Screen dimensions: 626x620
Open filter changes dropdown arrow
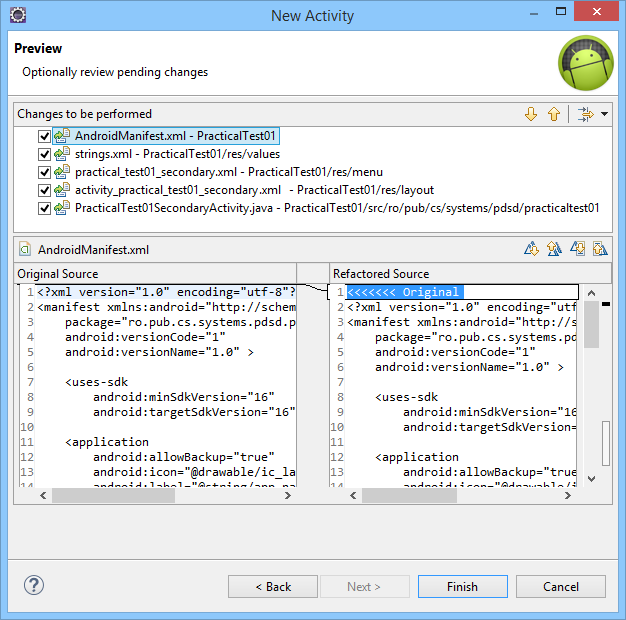click(x=604, y=114)
